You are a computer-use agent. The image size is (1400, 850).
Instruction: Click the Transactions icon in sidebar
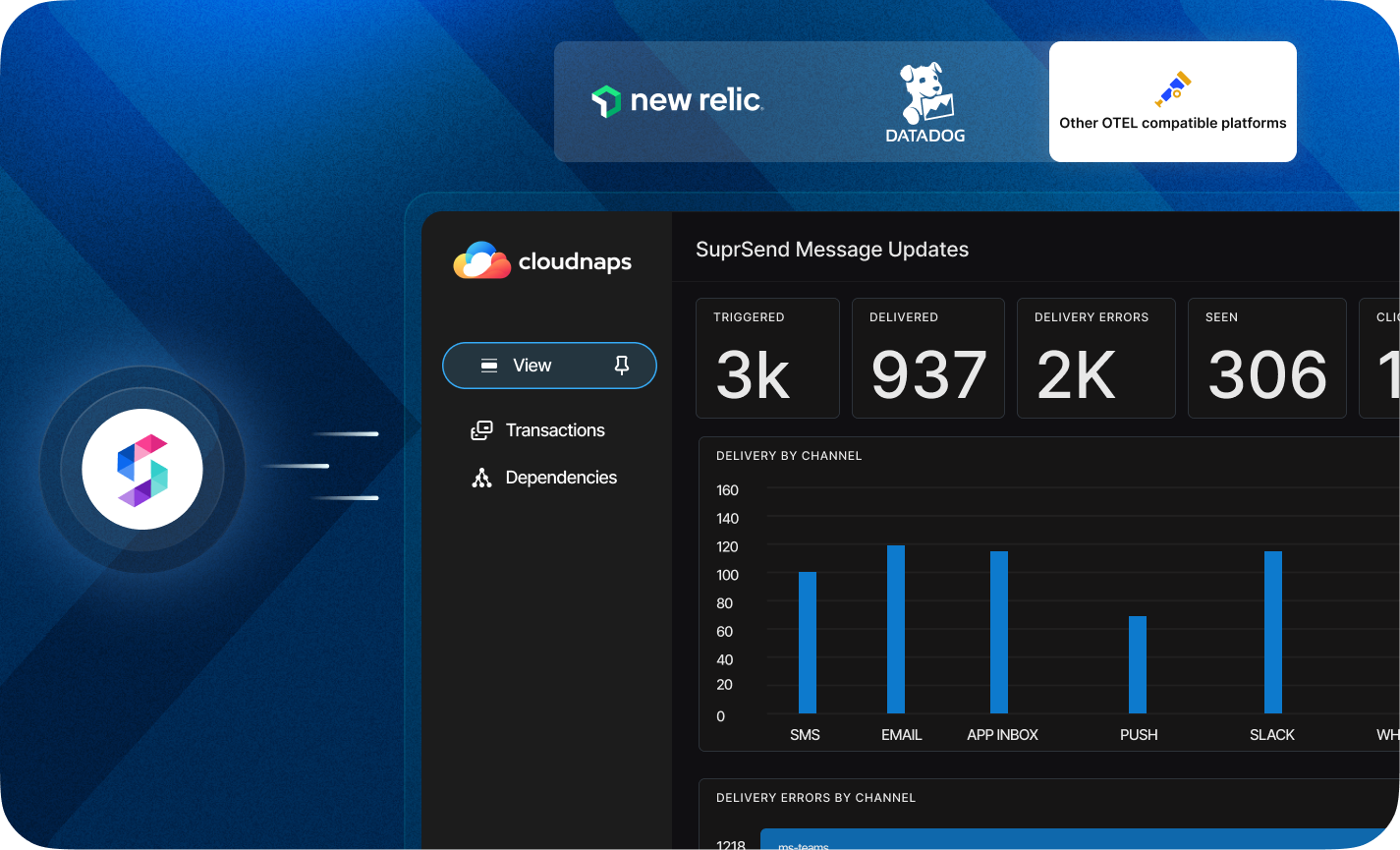pos(481,430)
